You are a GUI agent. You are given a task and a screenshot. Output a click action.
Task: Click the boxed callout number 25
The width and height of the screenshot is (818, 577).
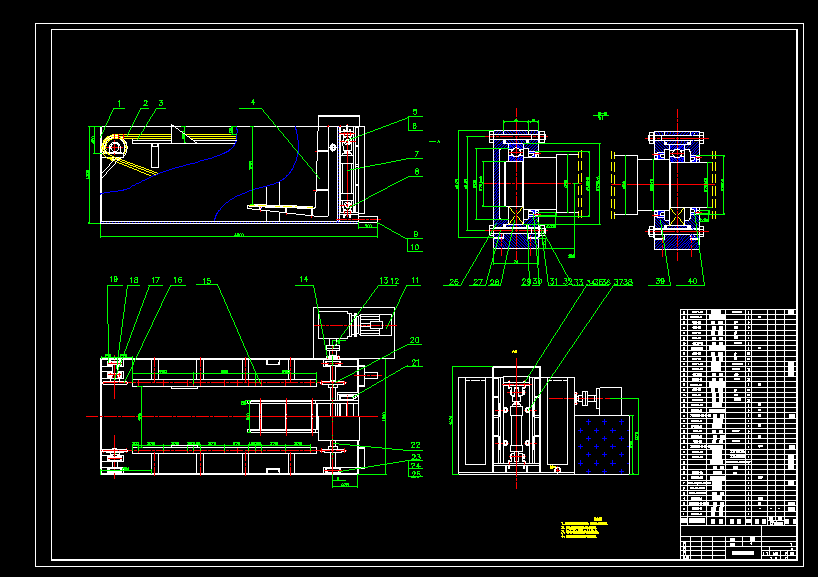[x=415, y=474]
